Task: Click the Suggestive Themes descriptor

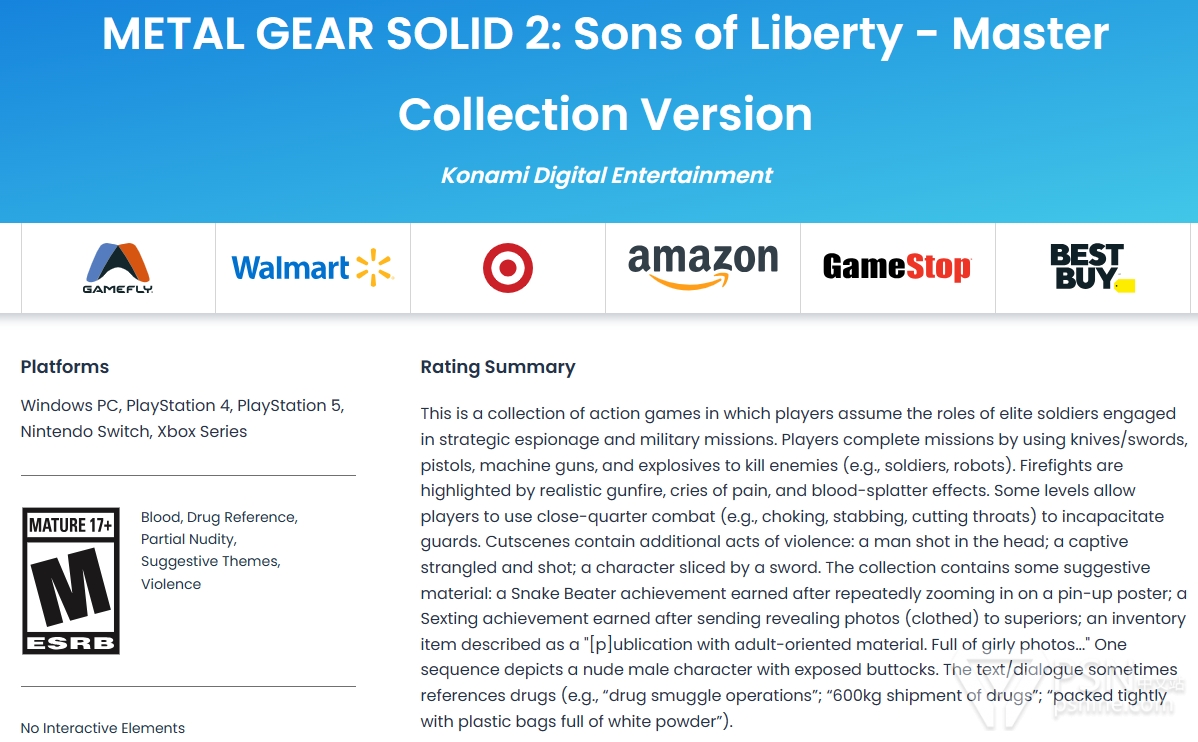Action: [211, 562]
